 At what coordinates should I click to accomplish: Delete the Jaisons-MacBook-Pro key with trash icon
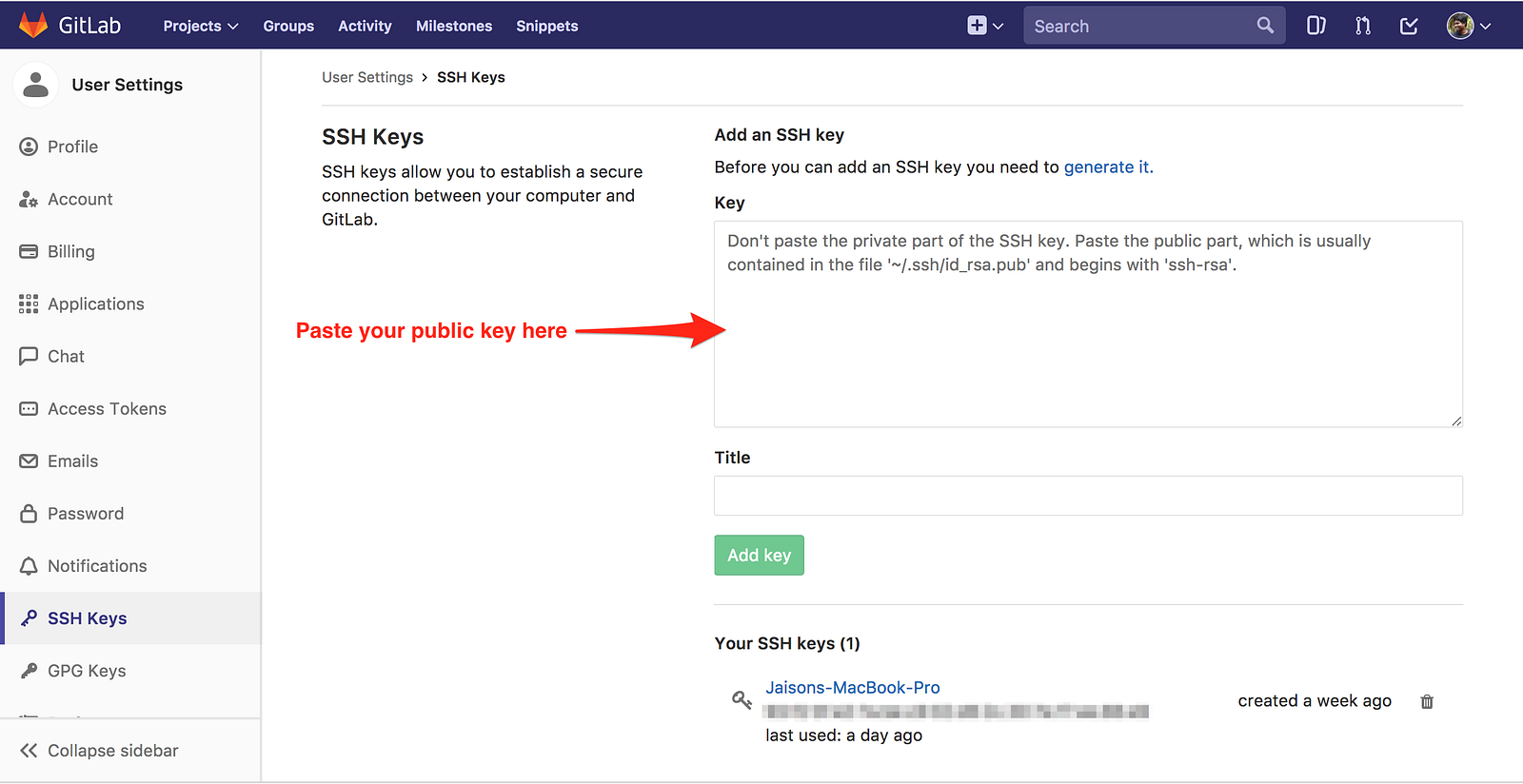[x=1427, y=701]
